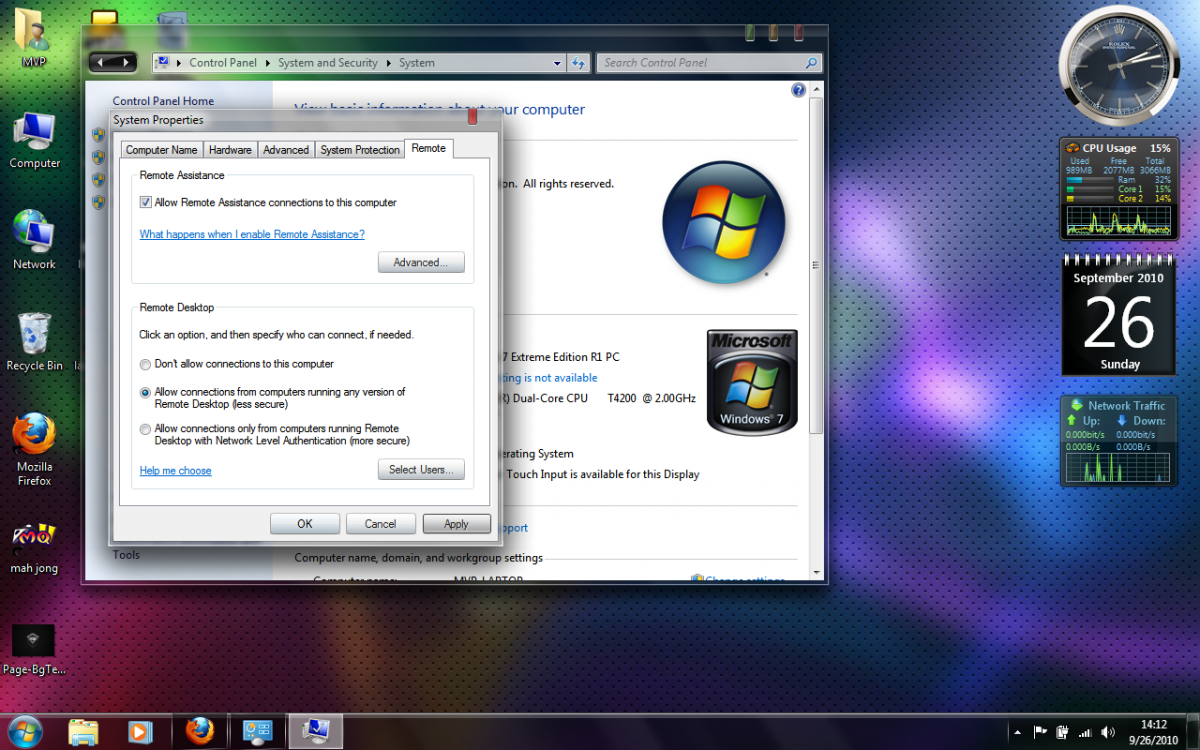Select the System Properties taskbar button
The image size is (1200, 750).
click(316, 731)
